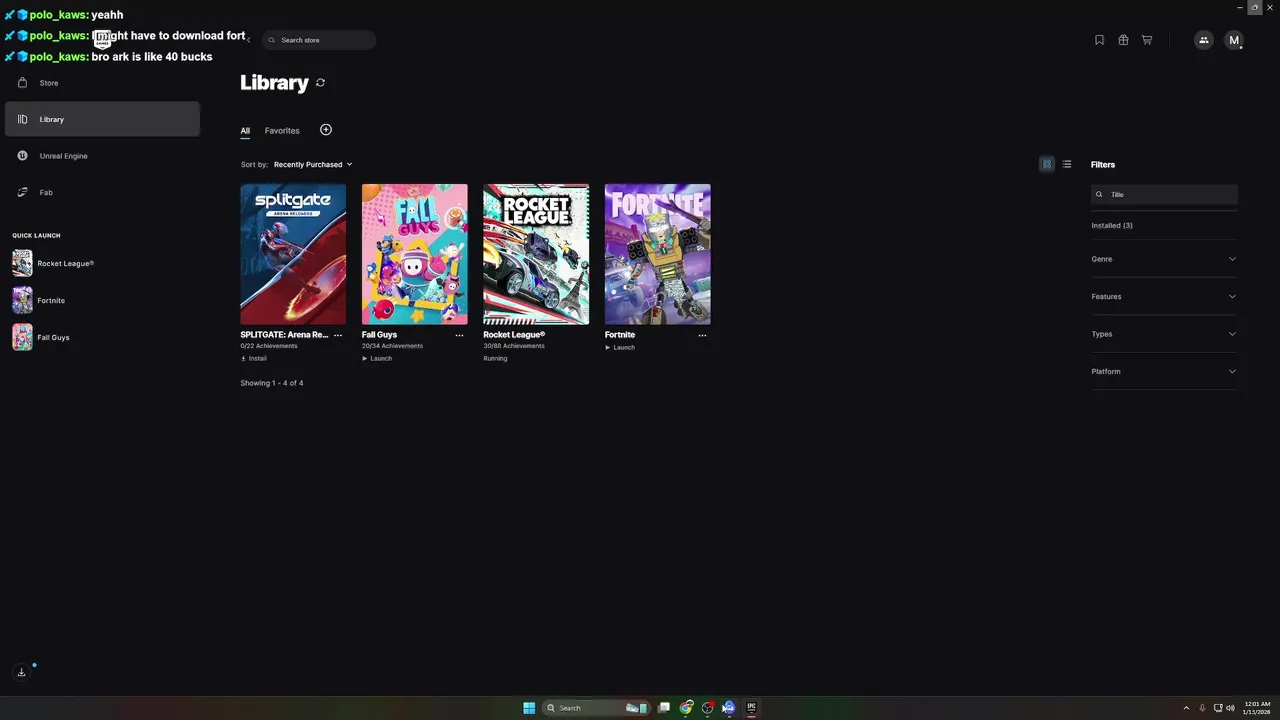The image size is (1280, 720).
Task: Open Fortnite three-dot options menu
Action: tap(703, 335)
